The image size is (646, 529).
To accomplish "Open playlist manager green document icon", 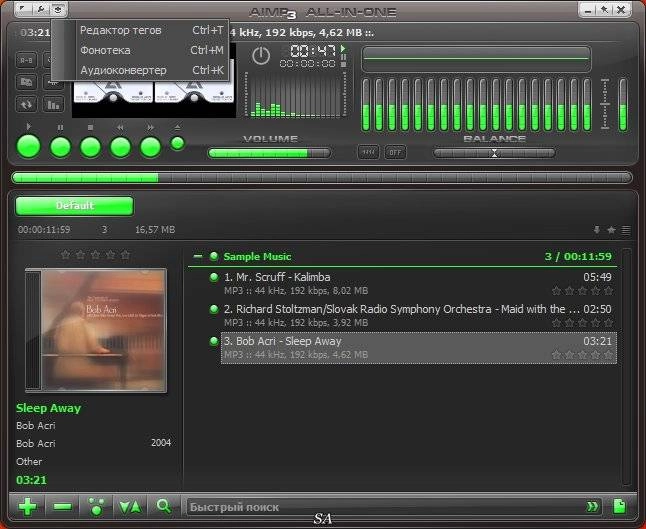I will 619,506.
